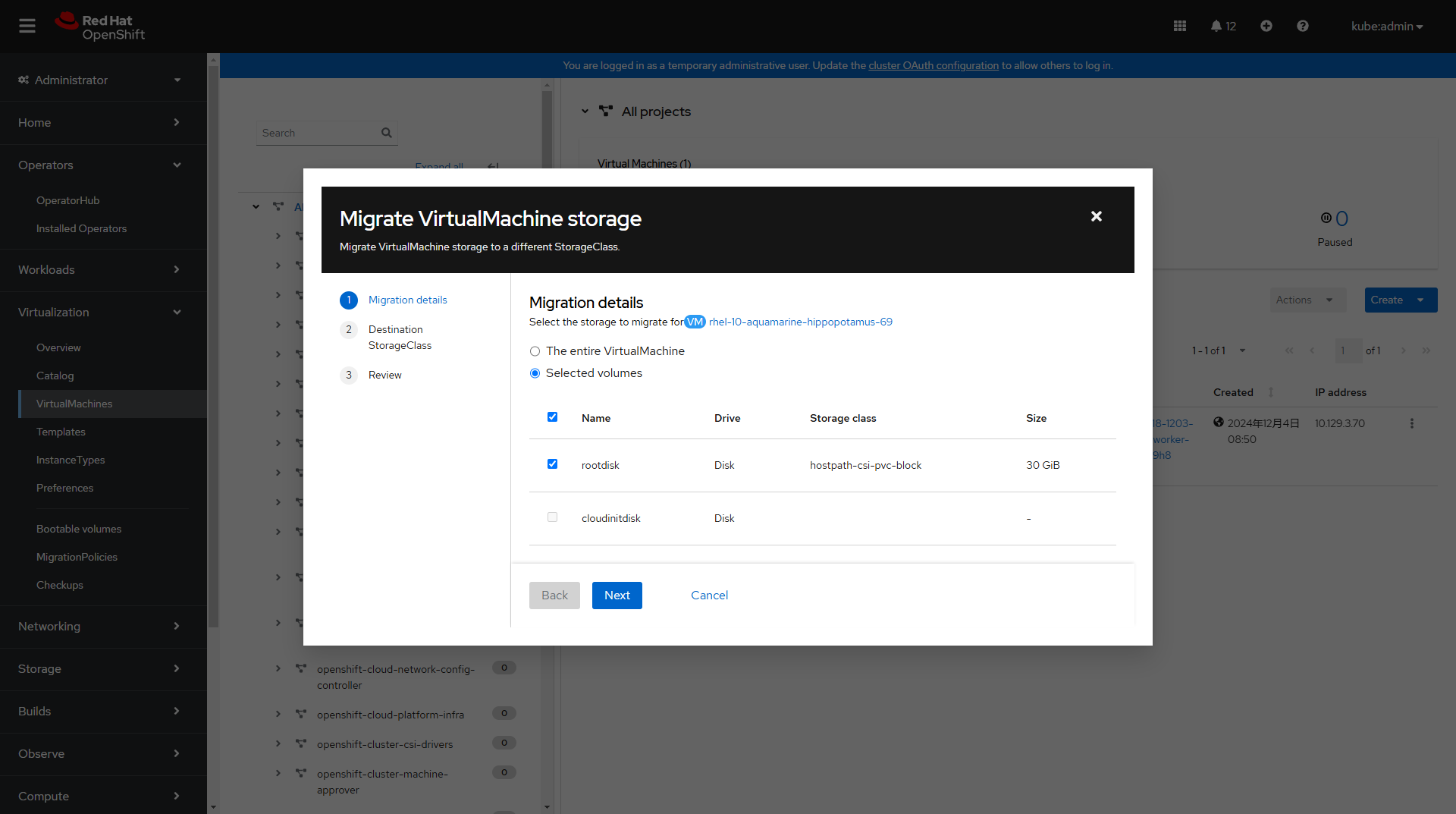The height and width of the screenshot is (814, 1456).
Task: Expand the Compute navigation section
Action: point(103,796)
